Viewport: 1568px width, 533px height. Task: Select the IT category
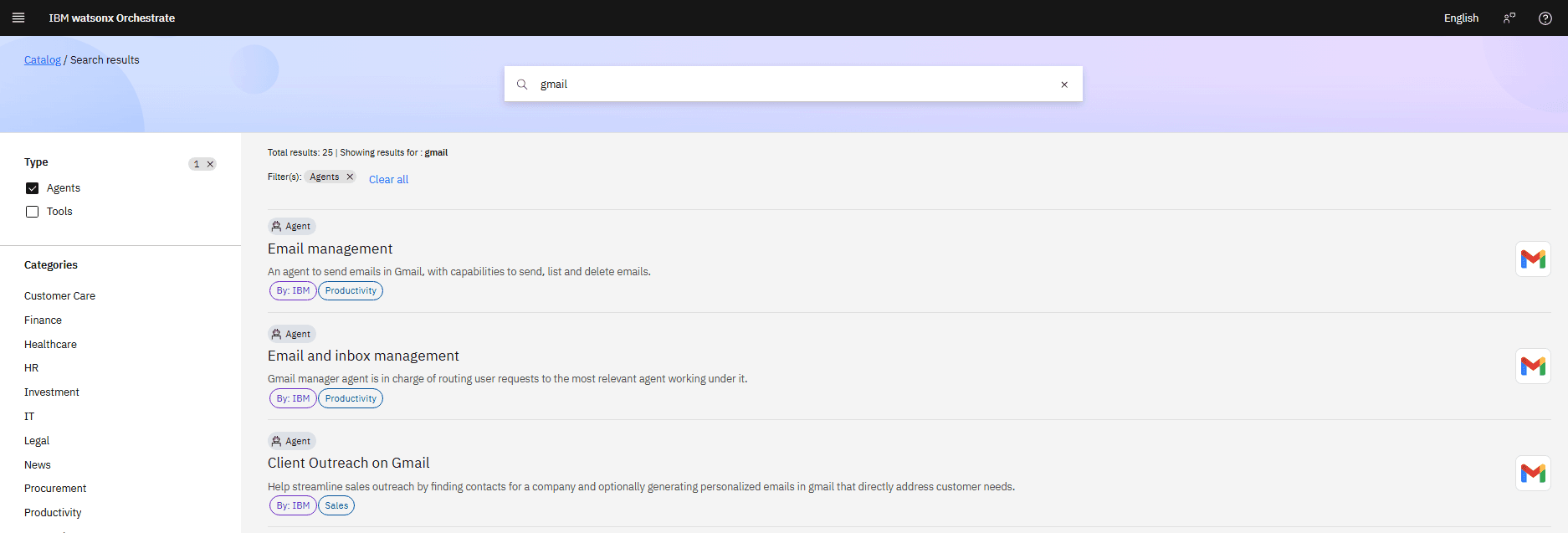(x=29, y=417)
